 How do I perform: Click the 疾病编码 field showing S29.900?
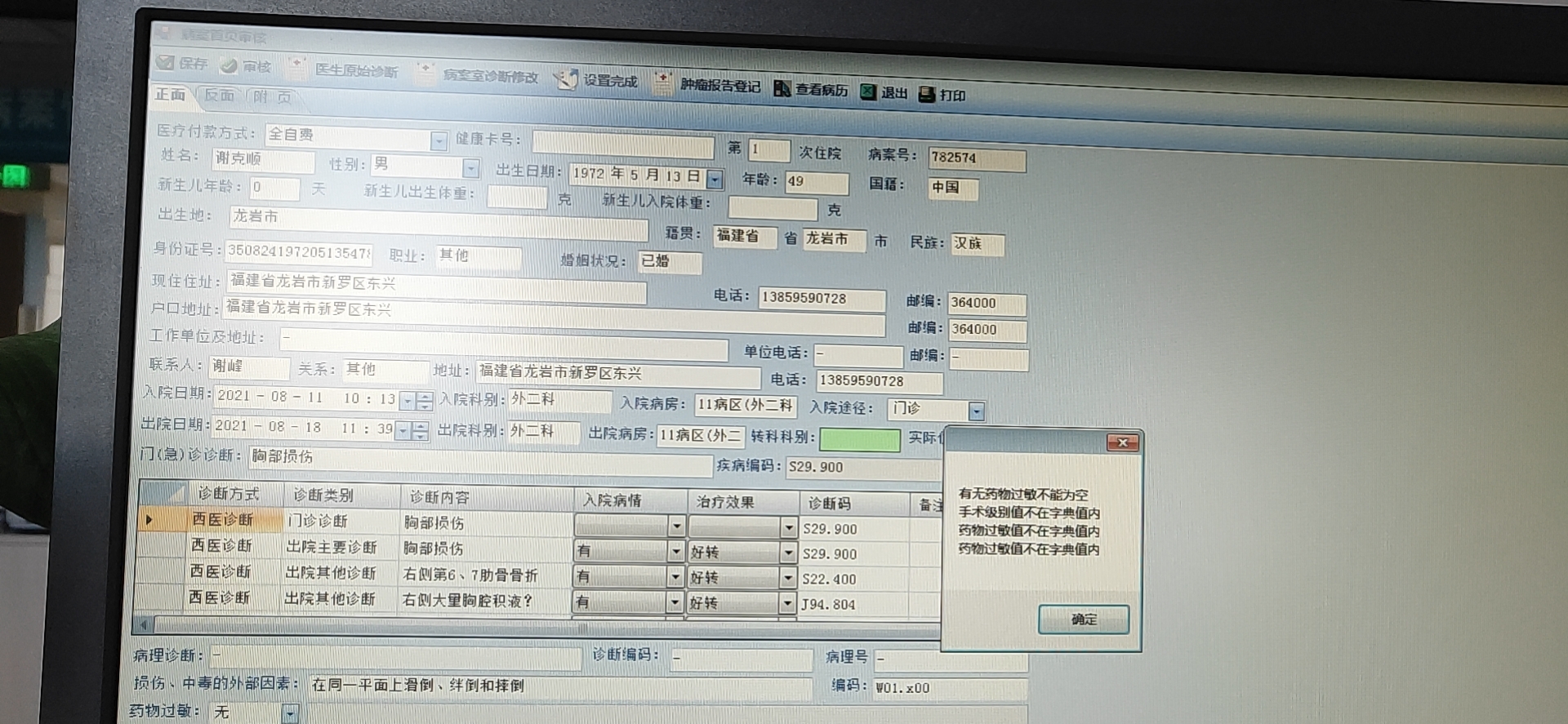click(862, 468)
